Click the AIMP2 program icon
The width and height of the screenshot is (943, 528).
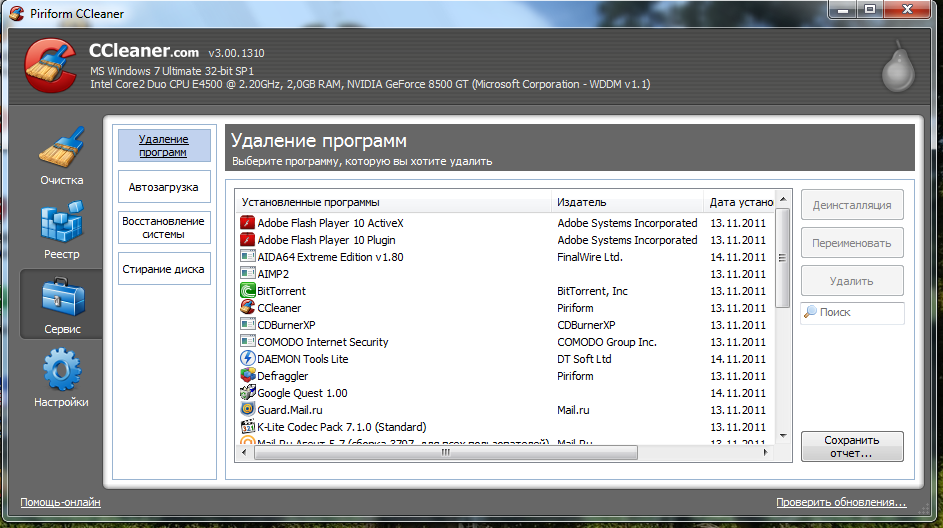[x=247, y=274]
